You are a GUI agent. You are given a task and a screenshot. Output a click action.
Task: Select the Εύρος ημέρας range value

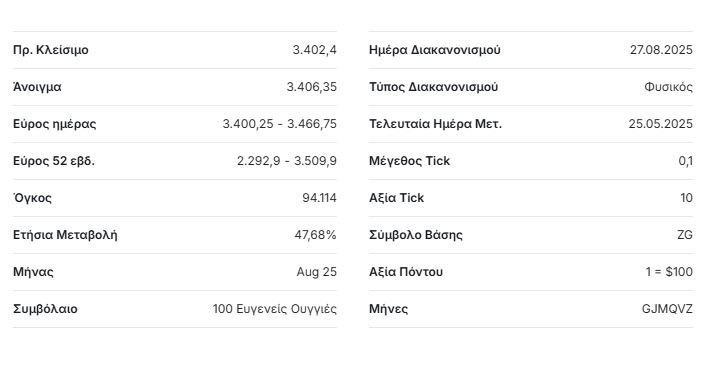[280, 124]
